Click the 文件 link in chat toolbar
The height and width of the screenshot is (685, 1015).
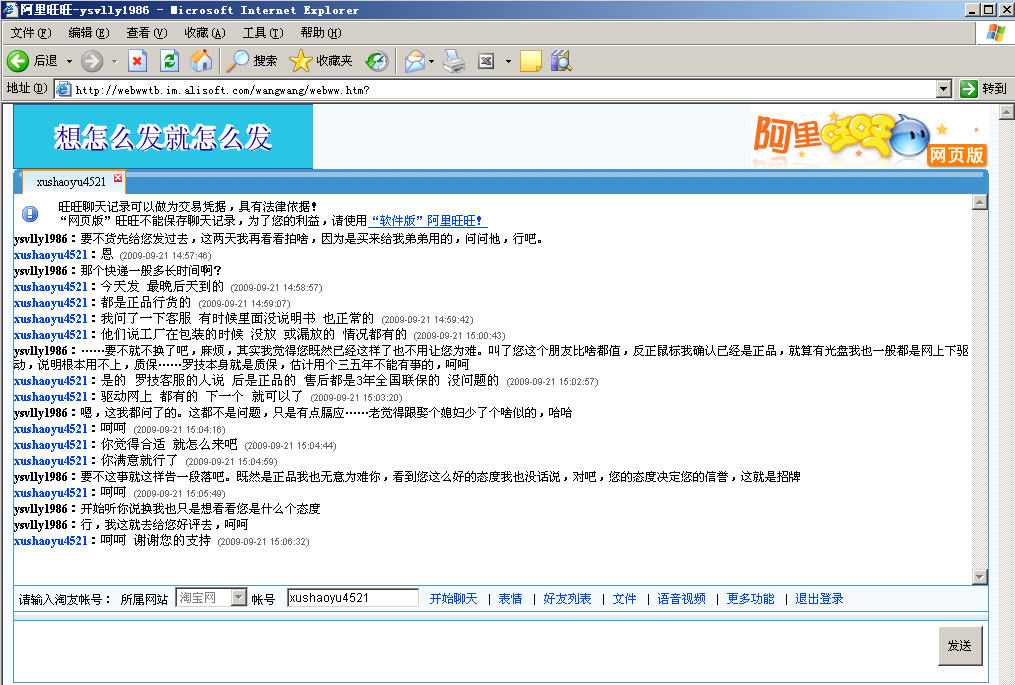tap(624, 599)
